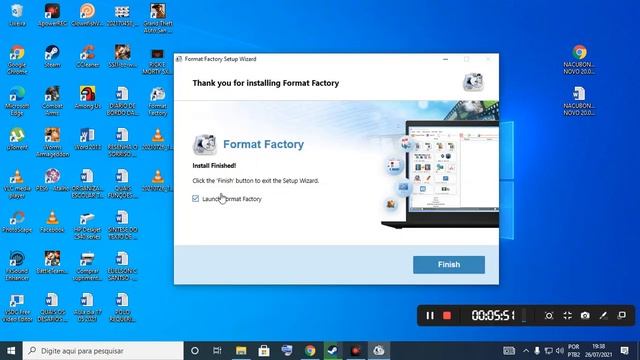Open the NACUBON NOVO Word document on the desktop
Screen dimensions: 640x360
579,101
